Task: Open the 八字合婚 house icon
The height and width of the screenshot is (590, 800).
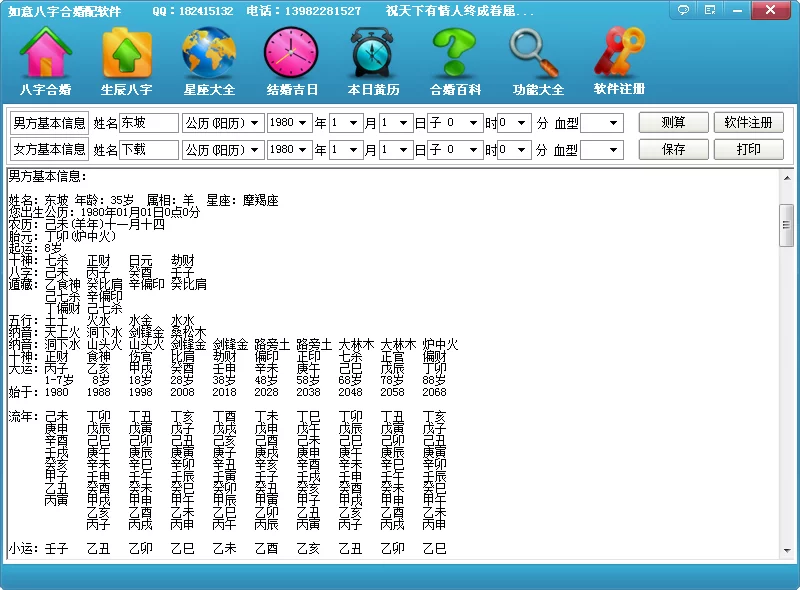Action: click(x=45, y=55)
